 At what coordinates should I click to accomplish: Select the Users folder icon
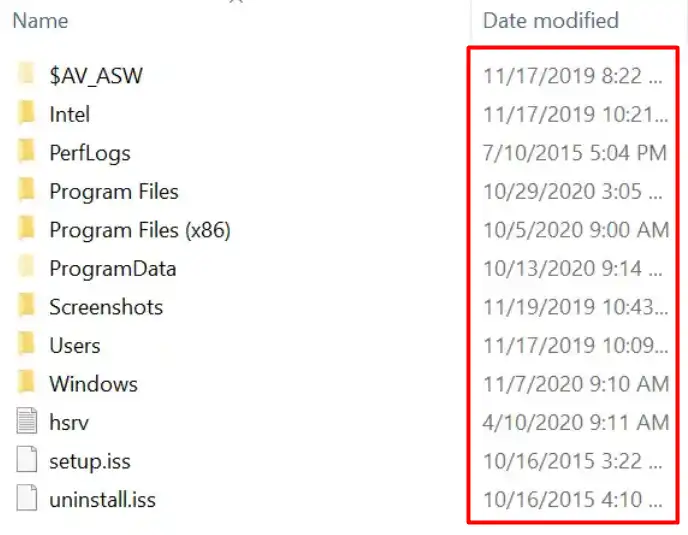click(27, 345)
